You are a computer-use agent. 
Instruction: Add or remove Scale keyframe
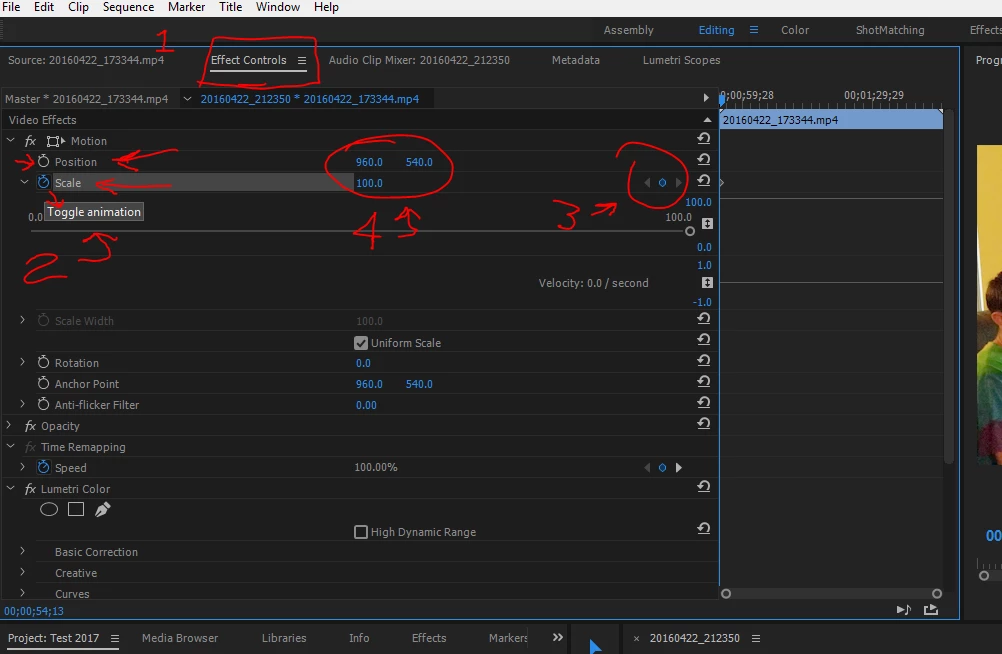[662, 183]
